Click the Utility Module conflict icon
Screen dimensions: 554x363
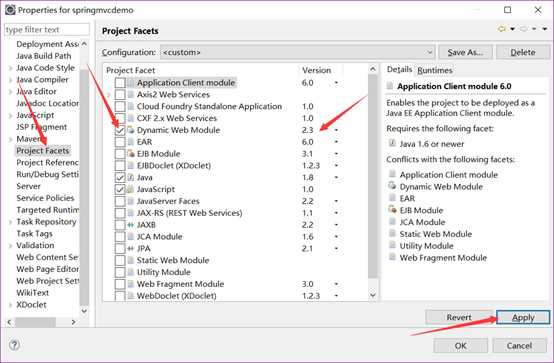(x=392, y=245)
